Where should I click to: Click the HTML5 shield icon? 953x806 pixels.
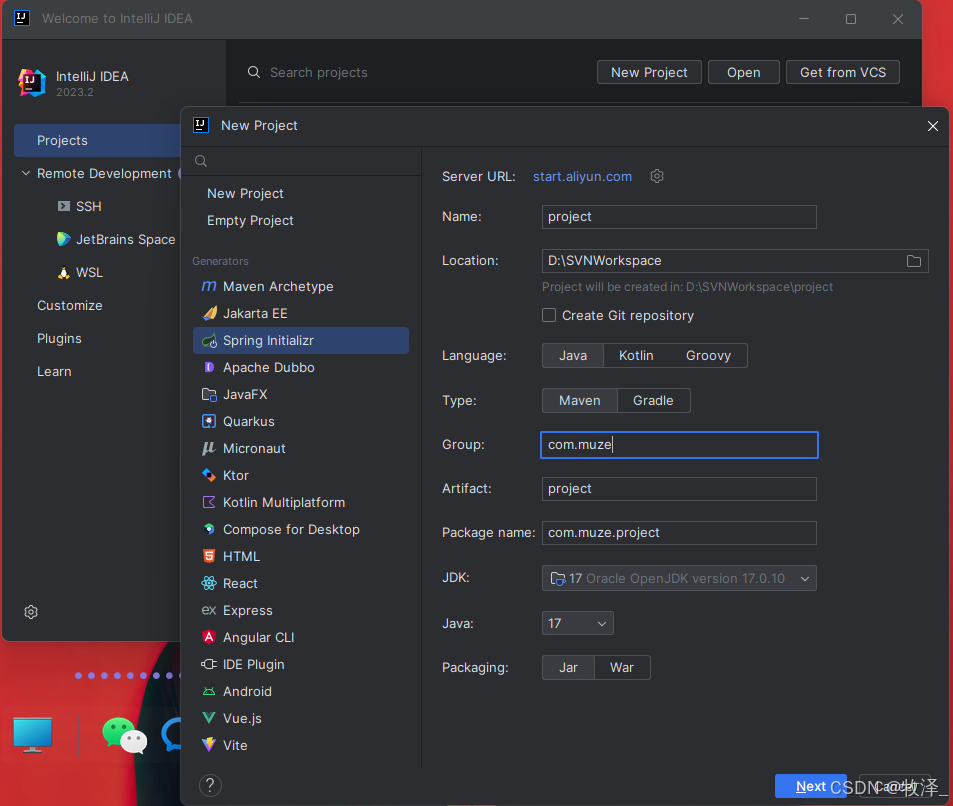209,556
